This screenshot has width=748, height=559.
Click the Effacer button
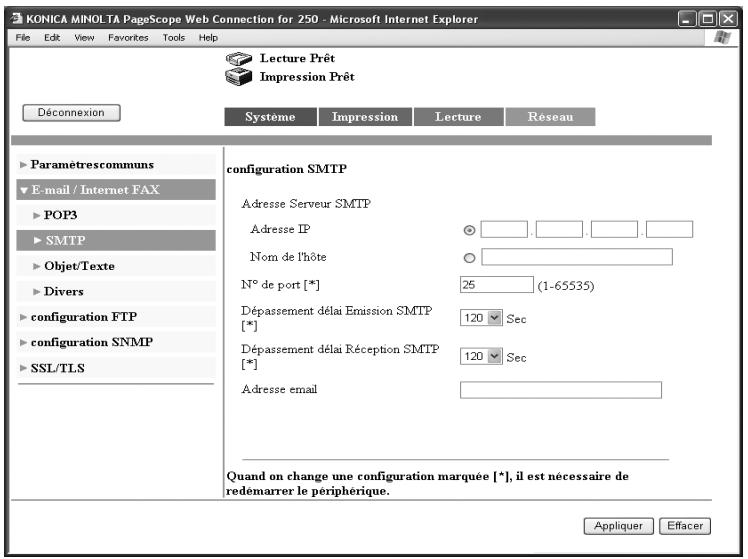point(685,526)
